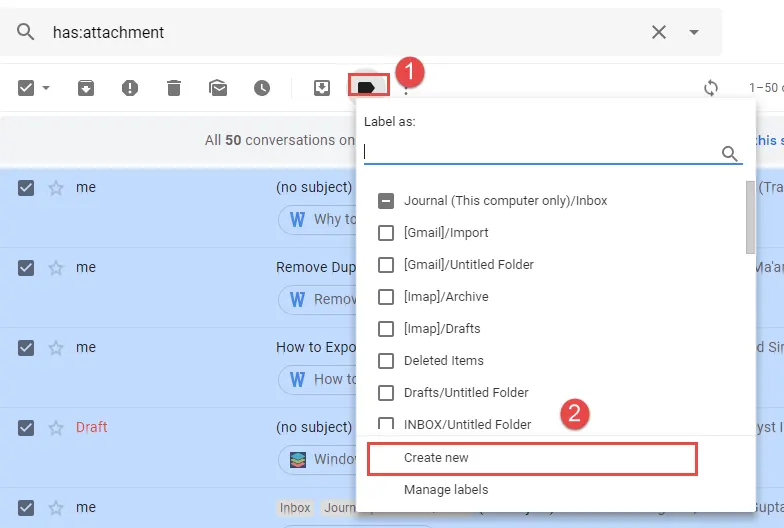Click the Labels toolbar icon
Viewport: 784px width, 528px height.
(368, 86)
